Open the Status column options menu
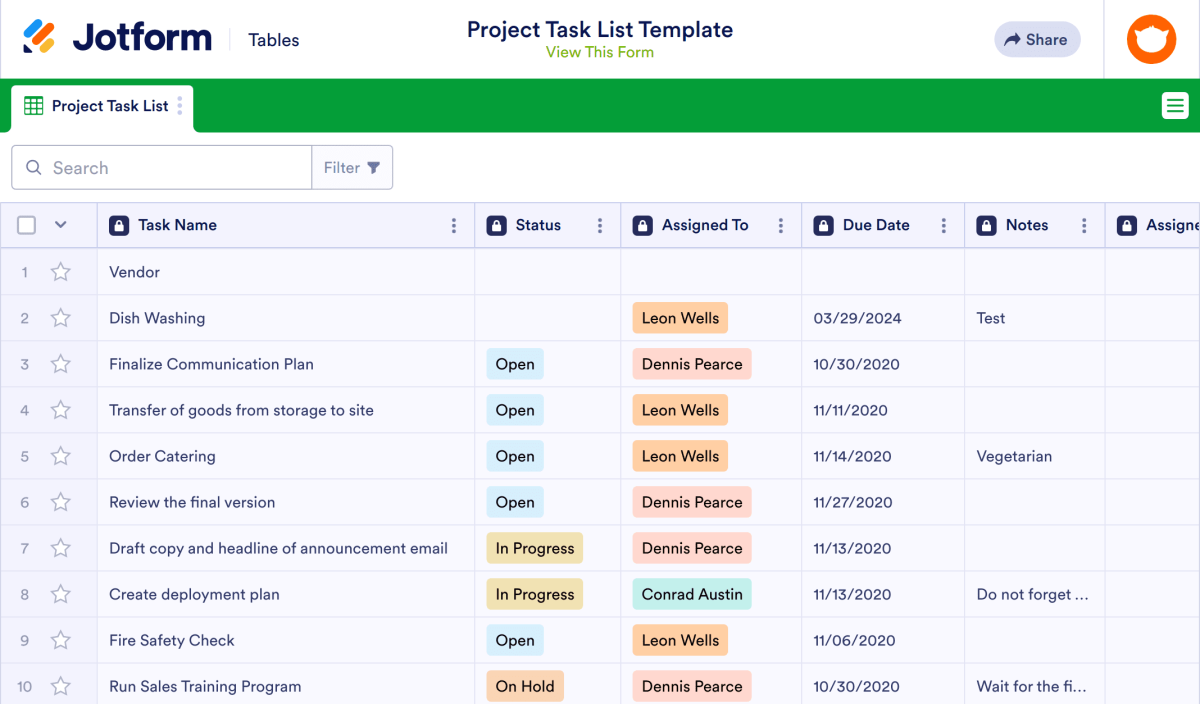1200x704 pixels. pos(600,225)
